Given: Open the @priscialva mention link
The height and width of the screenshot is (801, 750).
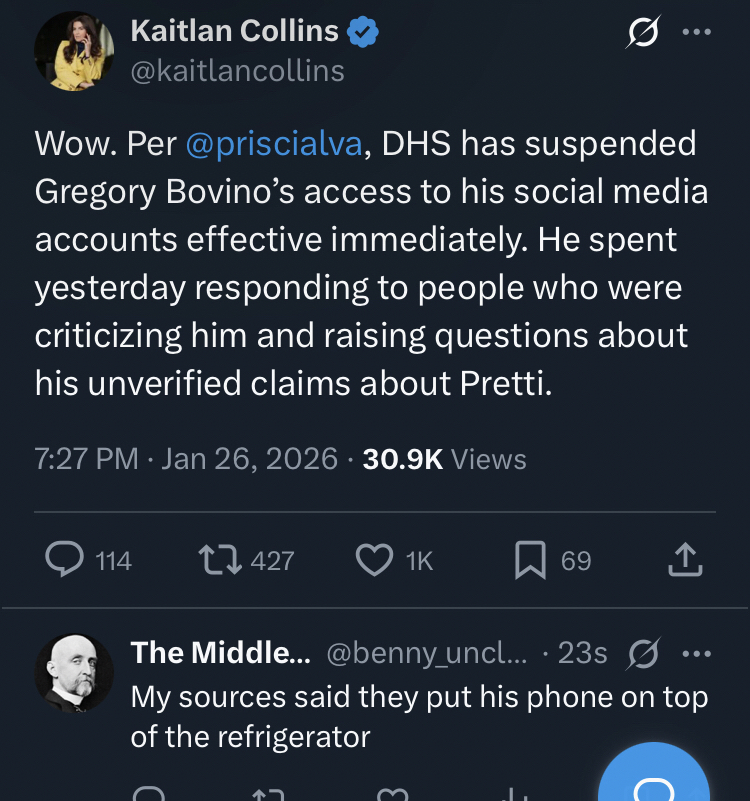Looking at the screenshot, I should 274,144.
